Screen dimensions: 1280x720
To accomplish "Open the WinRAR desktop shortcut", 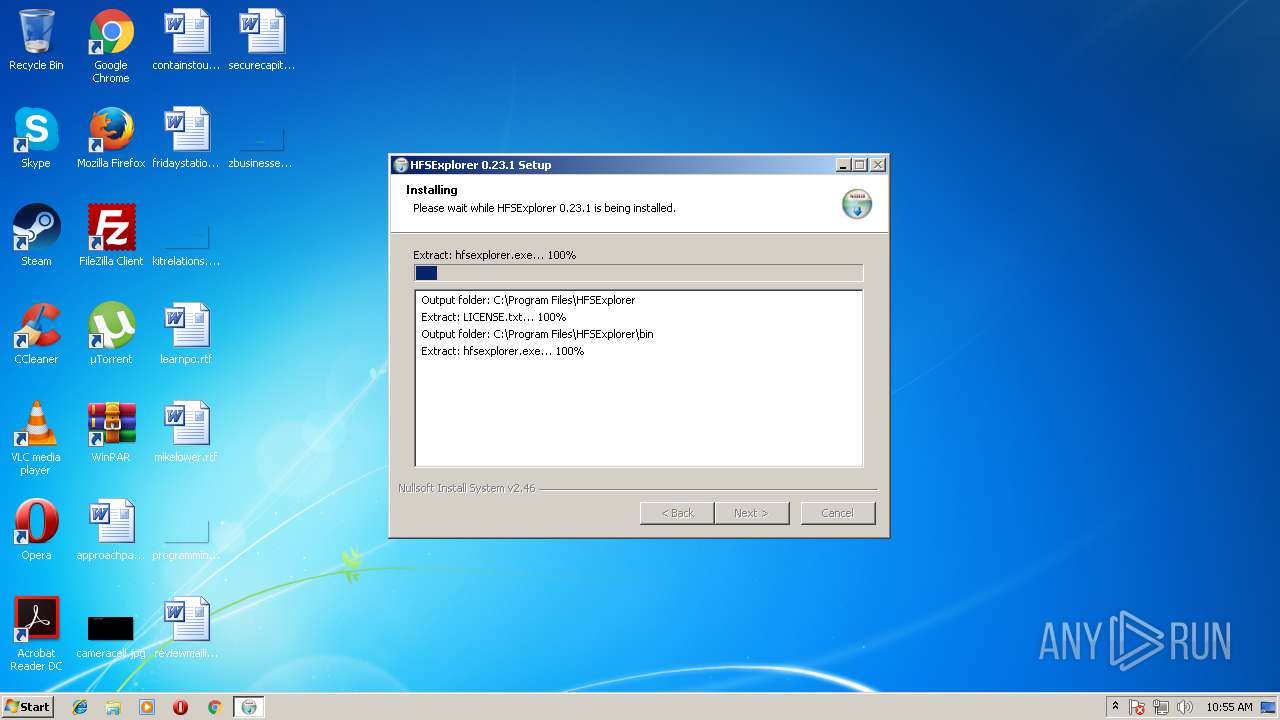I will pos(111,432).
